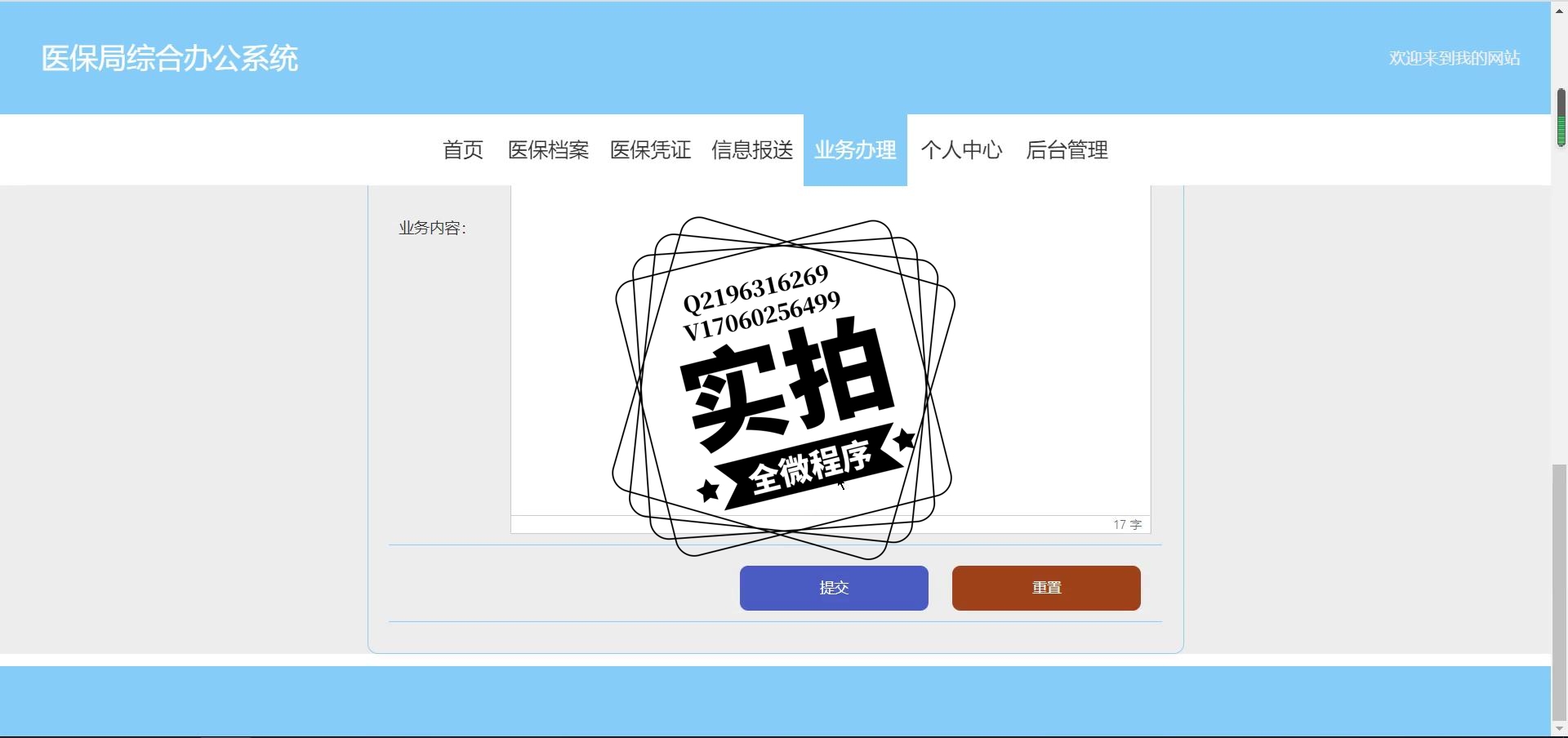
Task: Go to 医保档案 menu item
Action: coord(549,150)
